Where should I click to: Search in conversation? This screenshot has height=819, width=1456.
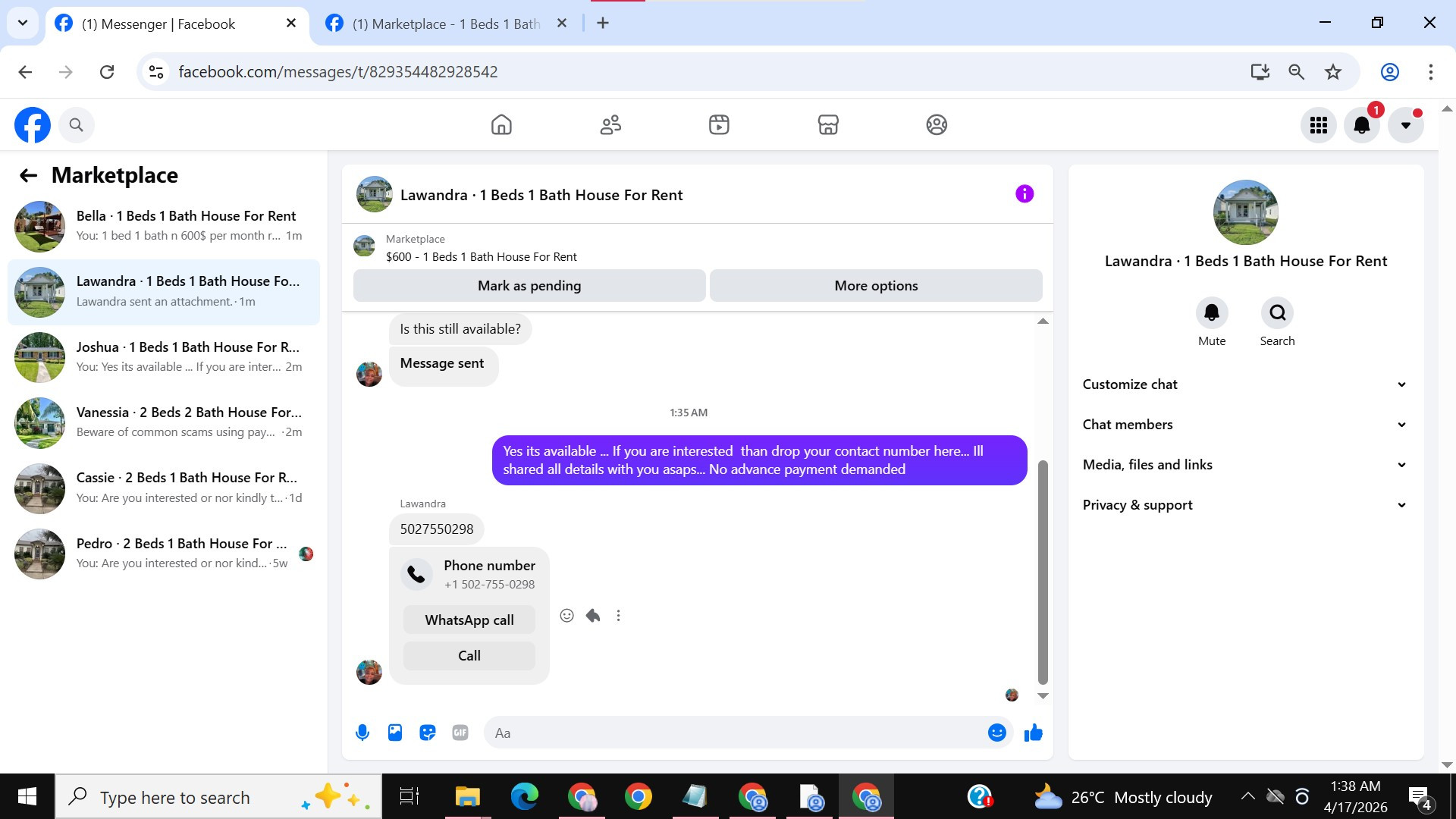[x=1277, y=312]
